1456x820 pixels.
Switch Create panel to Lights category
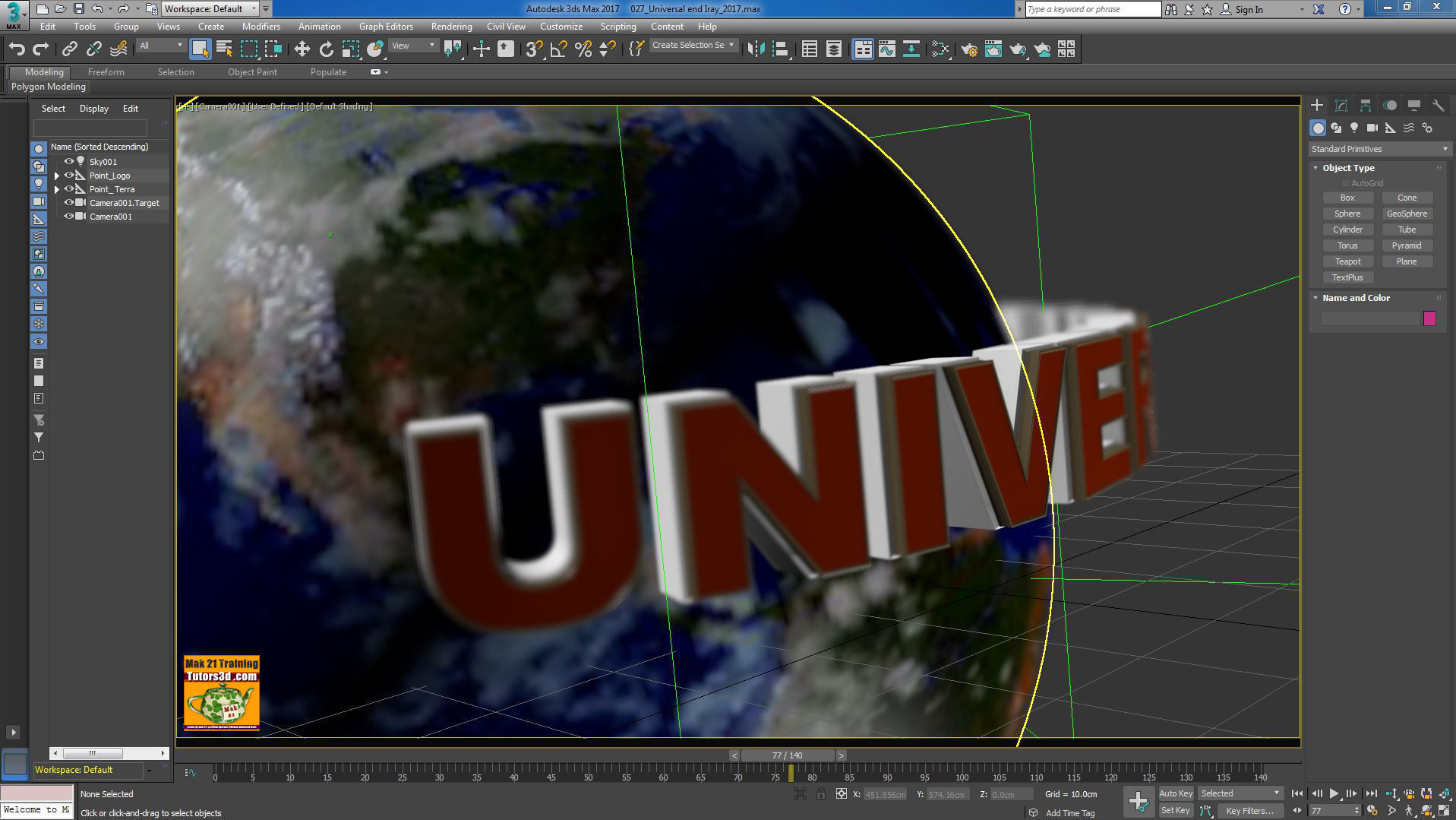(x=1354, y=128)
